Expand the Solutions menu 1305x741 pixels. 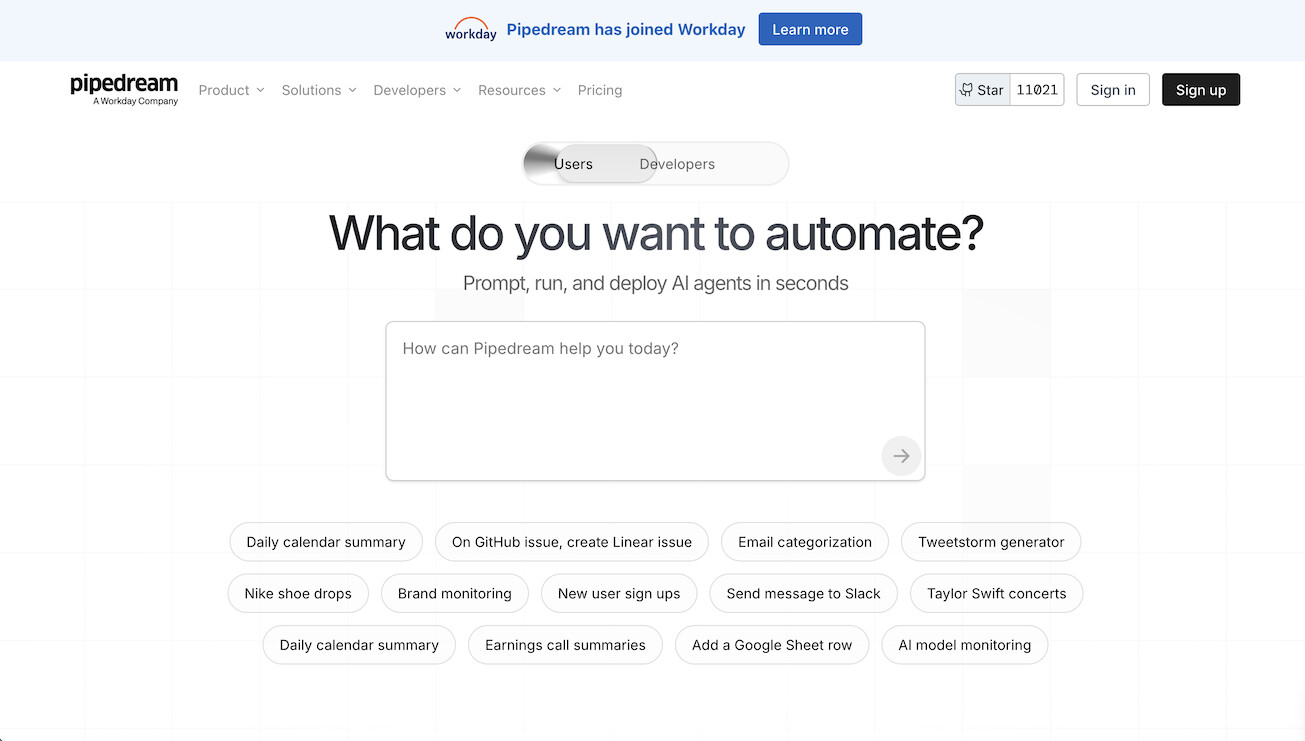point(317,90)
